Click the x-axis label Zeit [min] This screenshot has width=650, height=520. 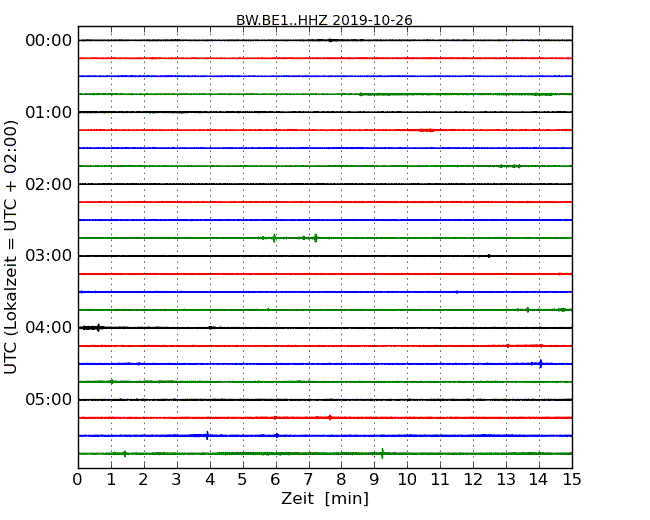325,498
